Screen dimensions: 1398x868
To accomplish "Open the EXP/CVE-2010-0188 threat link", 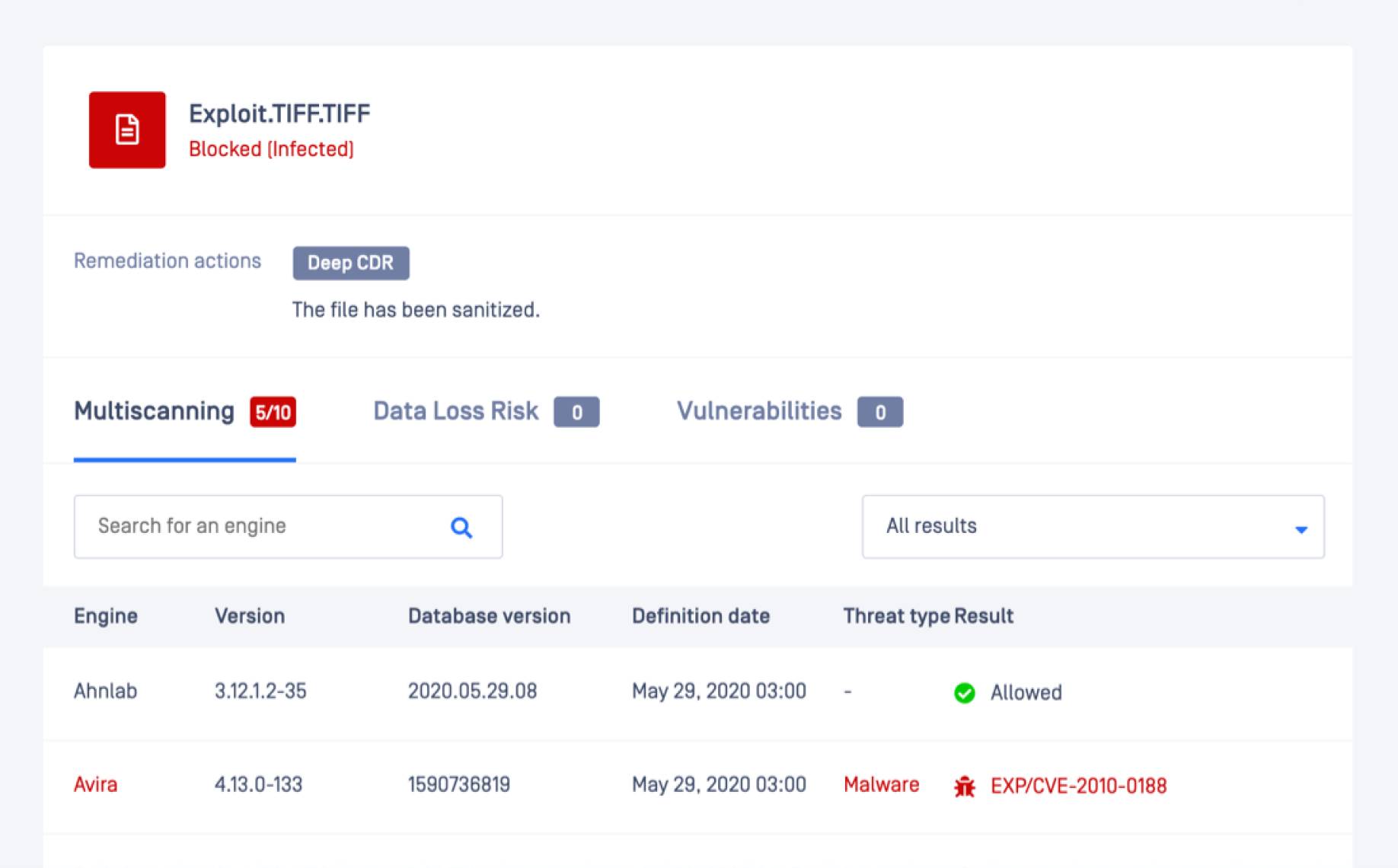I will point(1078,785).
